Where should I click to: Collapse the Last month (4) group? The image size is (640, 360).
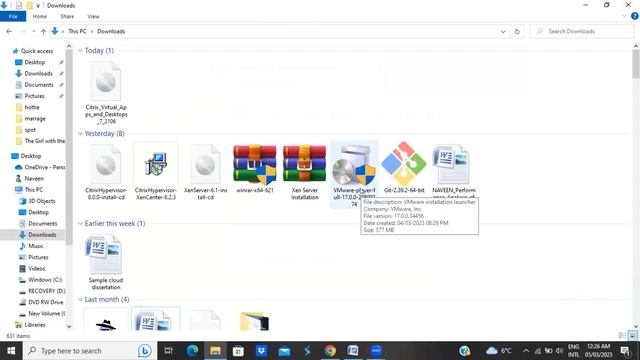80,300
